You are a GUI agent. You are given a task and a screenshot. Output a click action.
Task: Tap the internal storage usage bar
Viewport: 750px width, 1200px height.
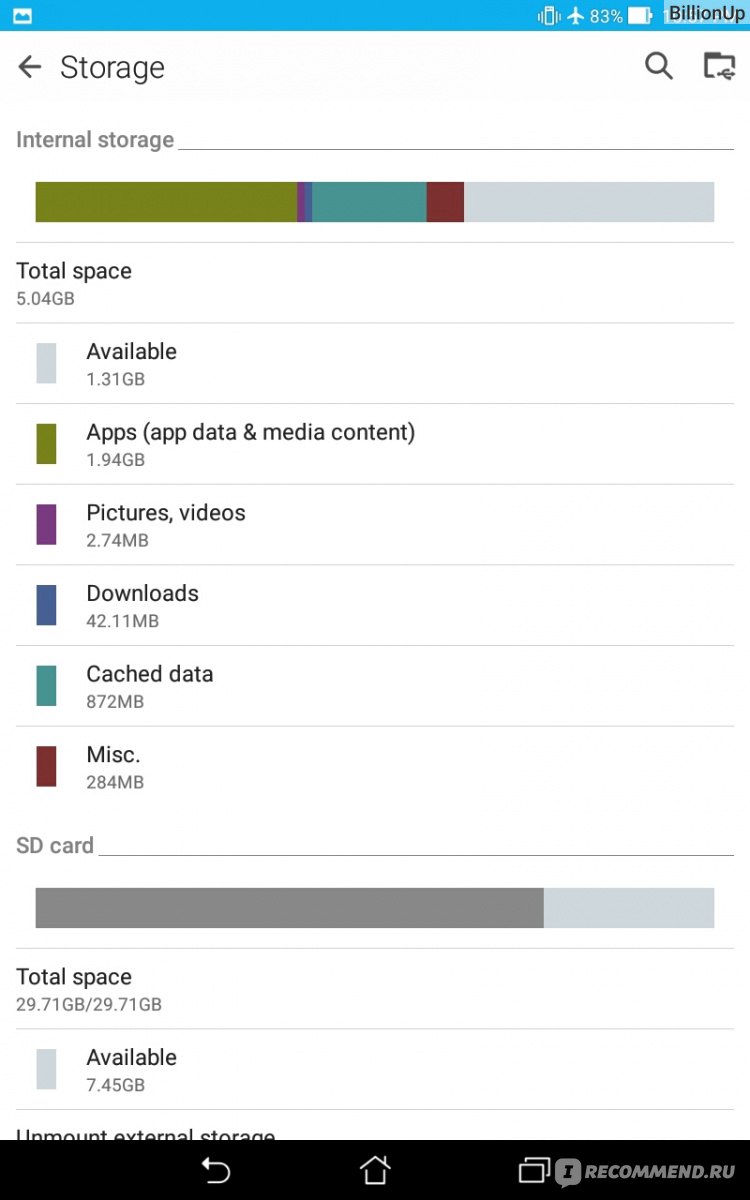375,202
